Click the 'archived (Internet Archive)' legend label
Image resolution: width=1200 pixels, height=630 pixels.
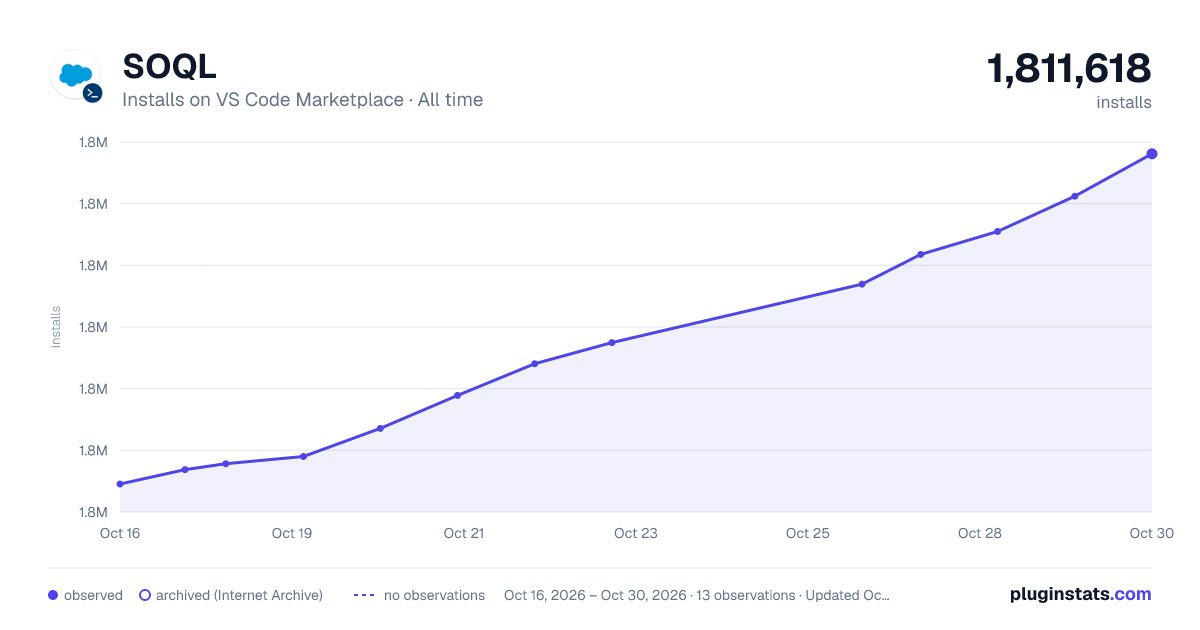pyautogui.click(x=239, y=595)
